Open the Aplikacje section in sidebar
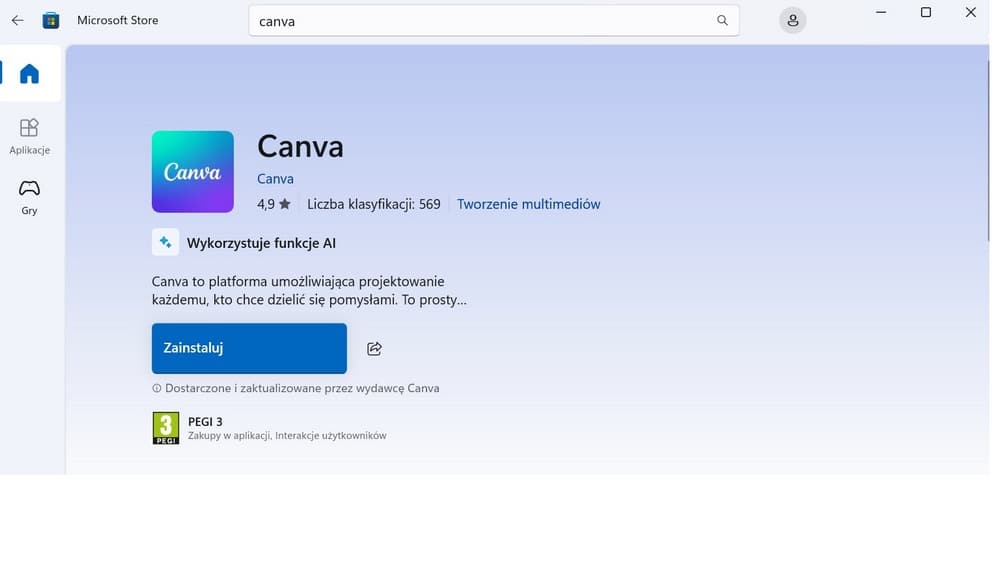The height and width of the screenshot is (562, 1000). pyautogui.click(x=29, y=137)
